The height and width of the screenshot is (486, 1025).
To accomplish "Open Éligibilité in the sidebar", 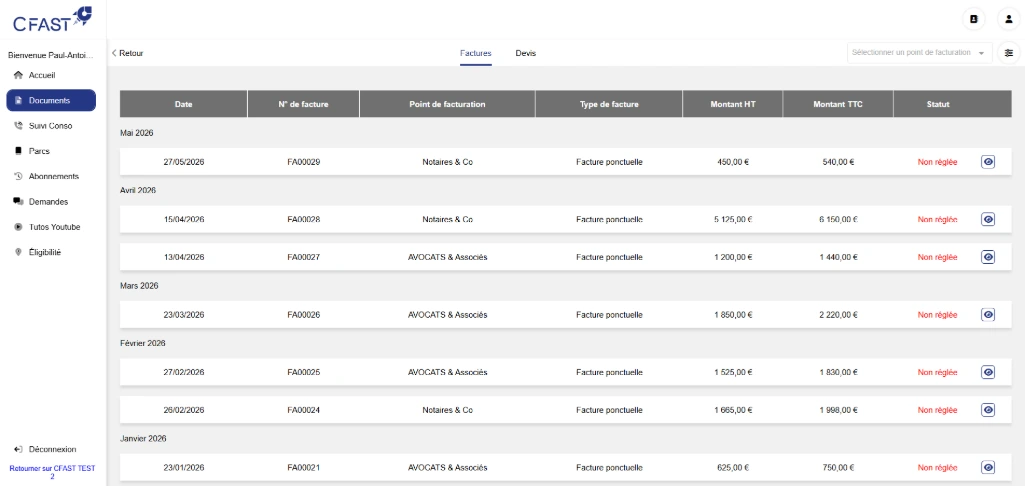I will coord(51,252).
